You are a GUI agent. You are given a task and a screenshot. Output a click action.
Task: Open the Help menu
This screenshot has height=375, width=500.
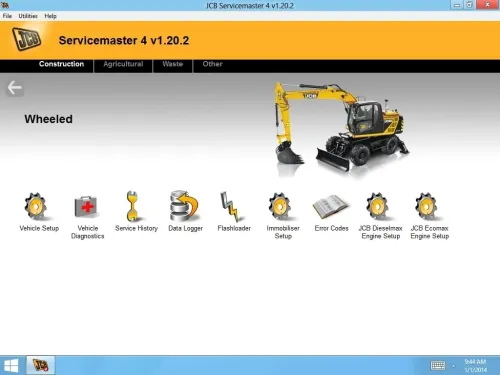(x=50, y=16)
